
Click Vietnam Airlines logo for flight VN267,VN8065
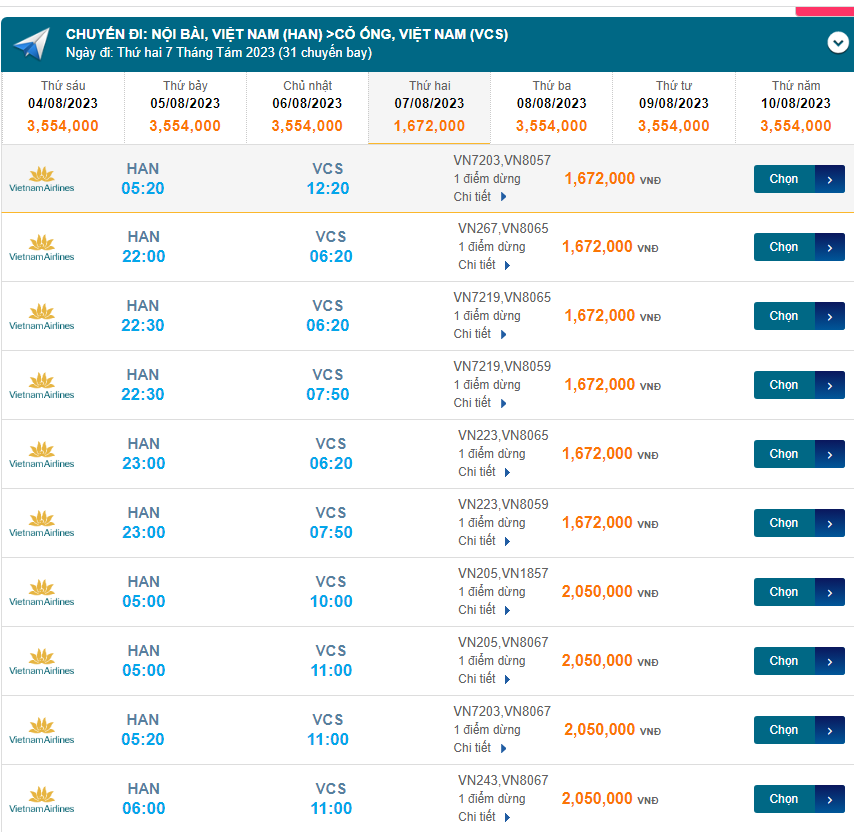41,248
